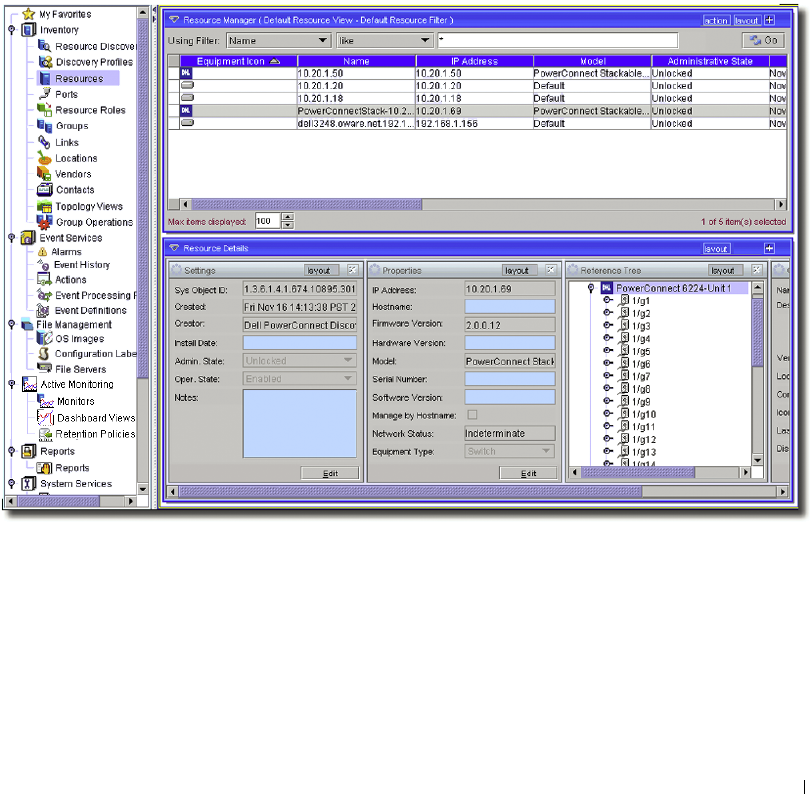Select the Dashboard Views chart icon
Screen dimensions: 810x794
pyautogui.click(x=45, y=417)
